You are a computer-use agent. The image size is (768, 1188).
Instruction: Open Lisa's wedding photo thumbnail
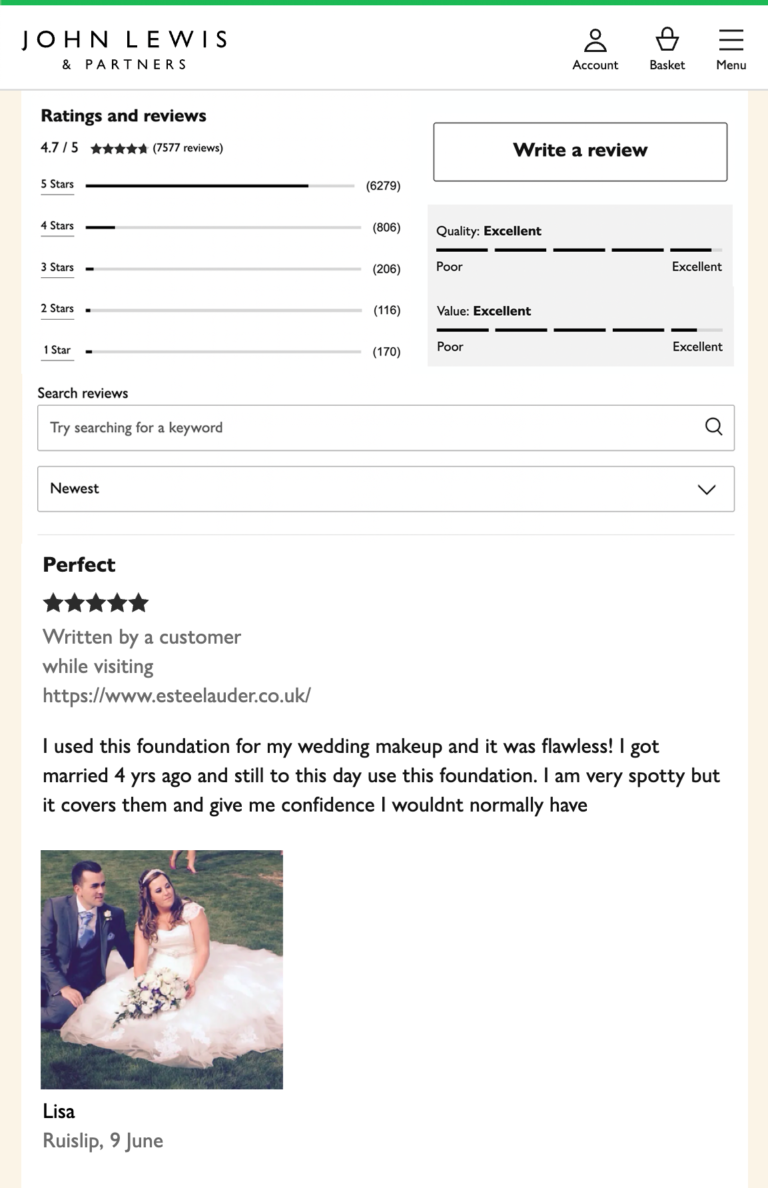coord(162,969)
